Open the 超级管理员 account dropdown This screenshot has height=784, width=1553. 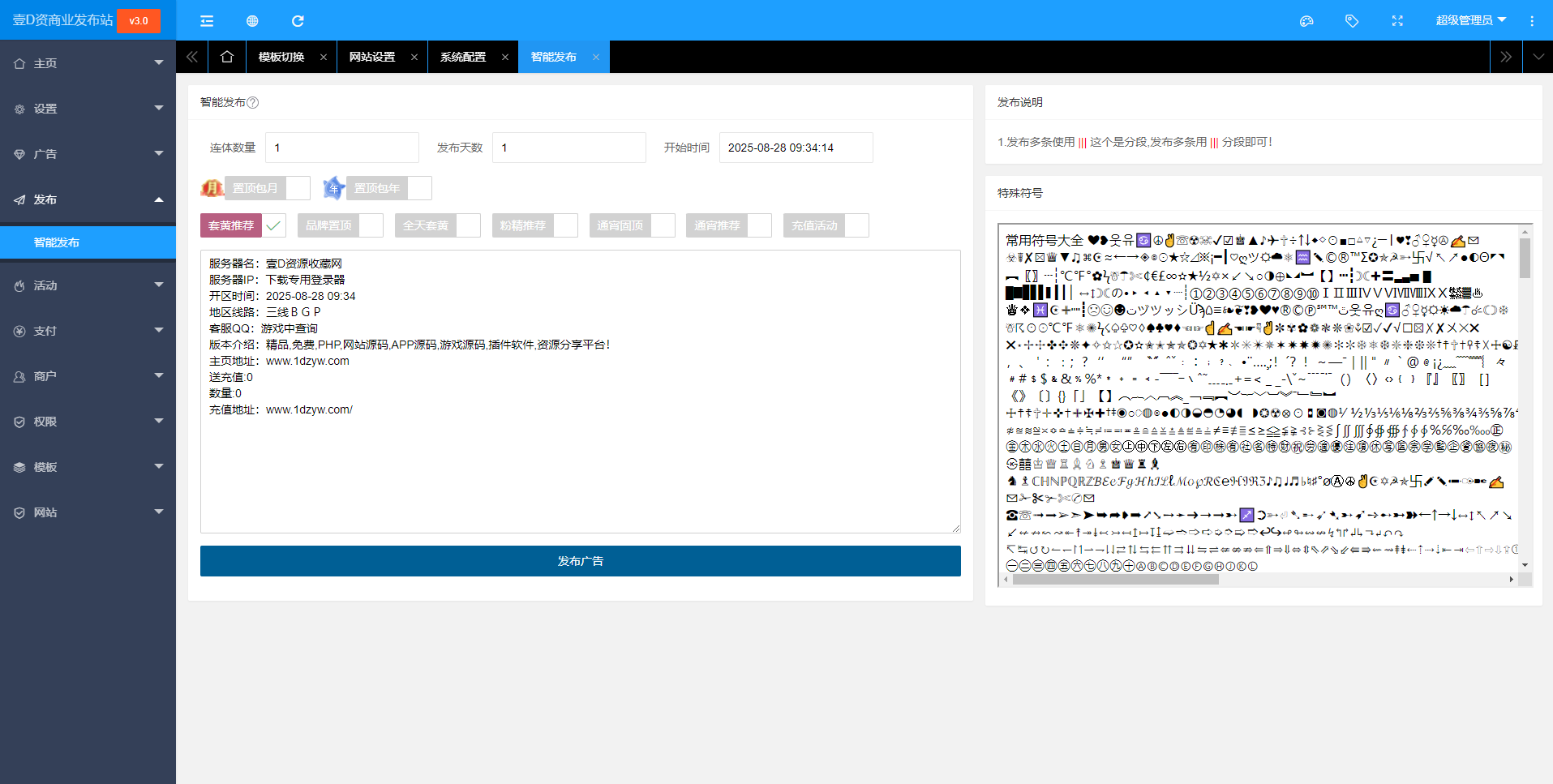[1470, 20]
